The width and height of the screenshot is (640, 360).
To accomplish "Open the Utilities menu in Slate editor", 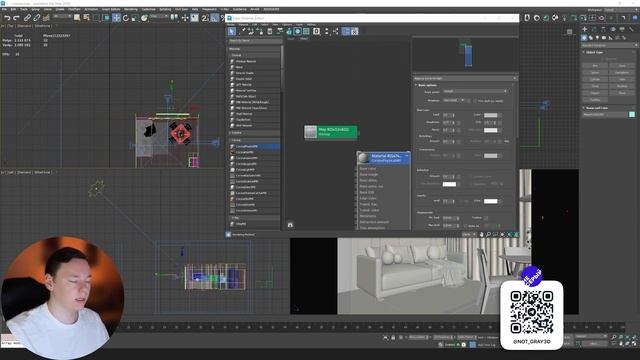I will click(311, 24).
